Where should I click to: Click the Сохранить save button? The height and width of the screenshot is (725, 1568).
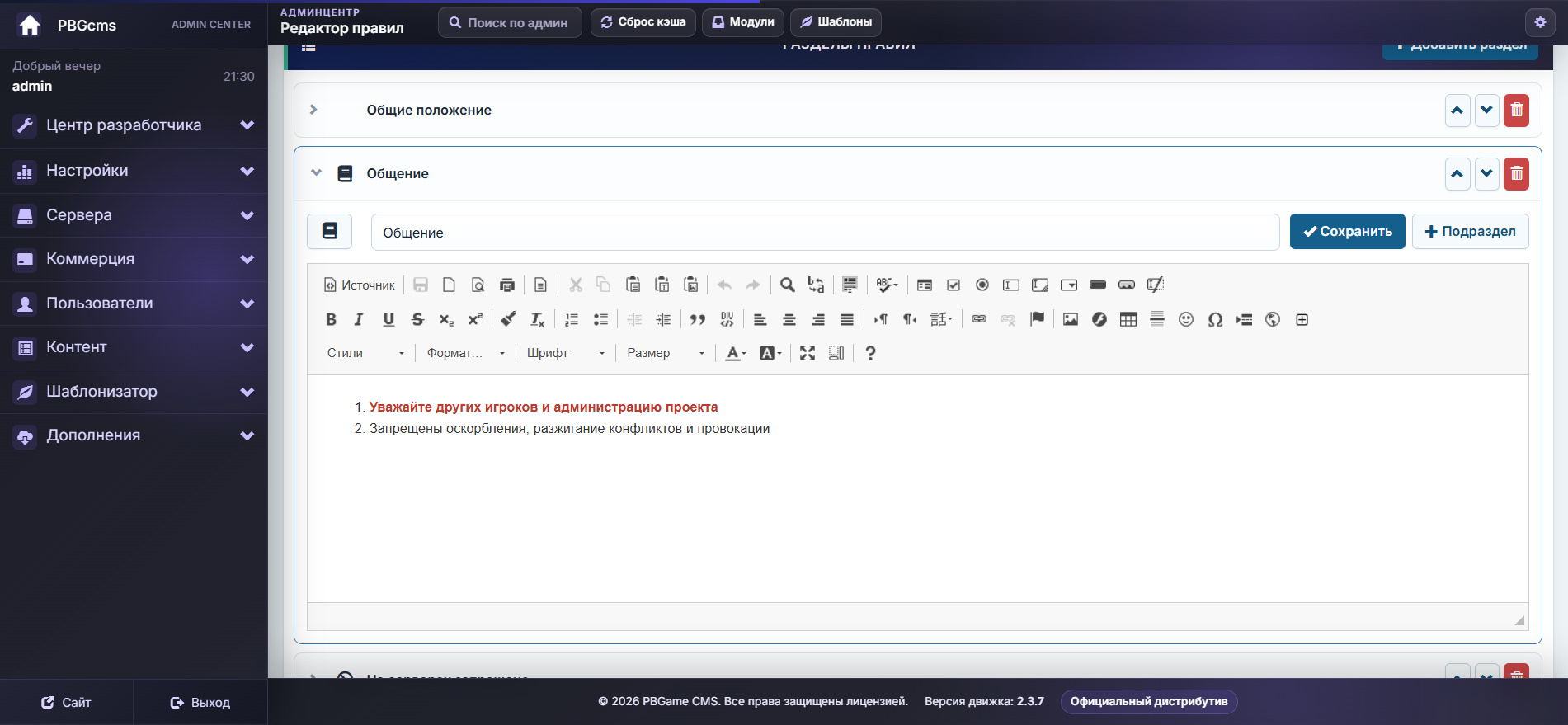[x=1347, y=232]
